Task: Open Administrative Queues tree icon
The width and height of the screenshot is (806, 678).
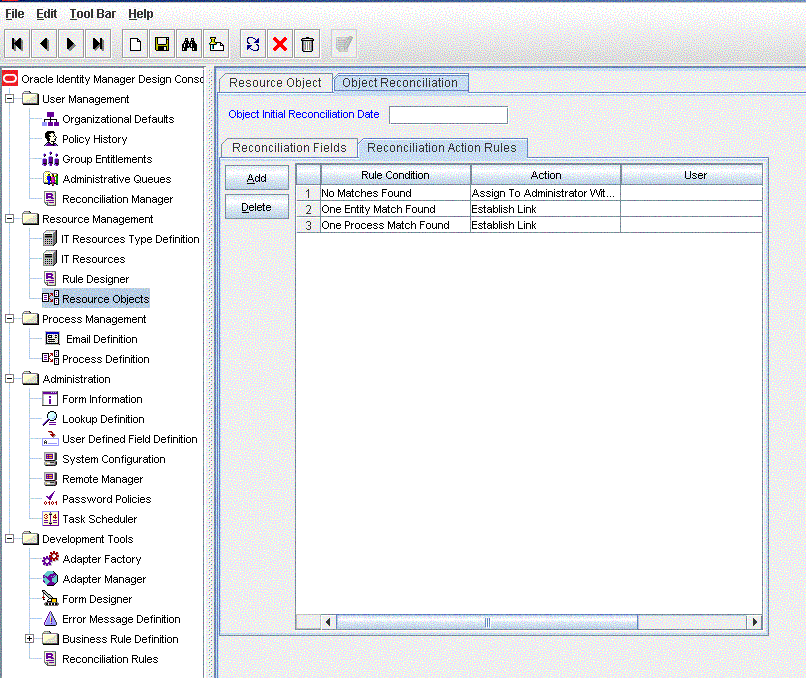Action: 50,179
